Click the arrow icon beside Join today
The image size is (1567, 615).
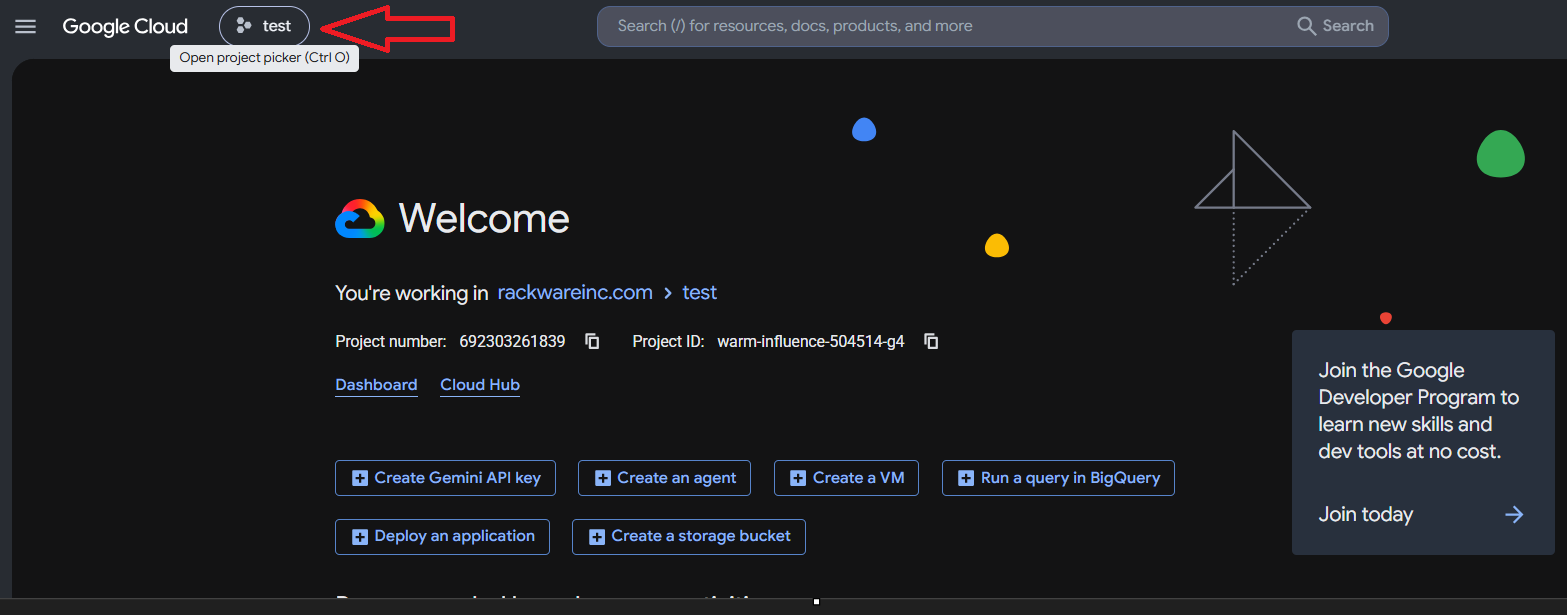[1514, 514]
